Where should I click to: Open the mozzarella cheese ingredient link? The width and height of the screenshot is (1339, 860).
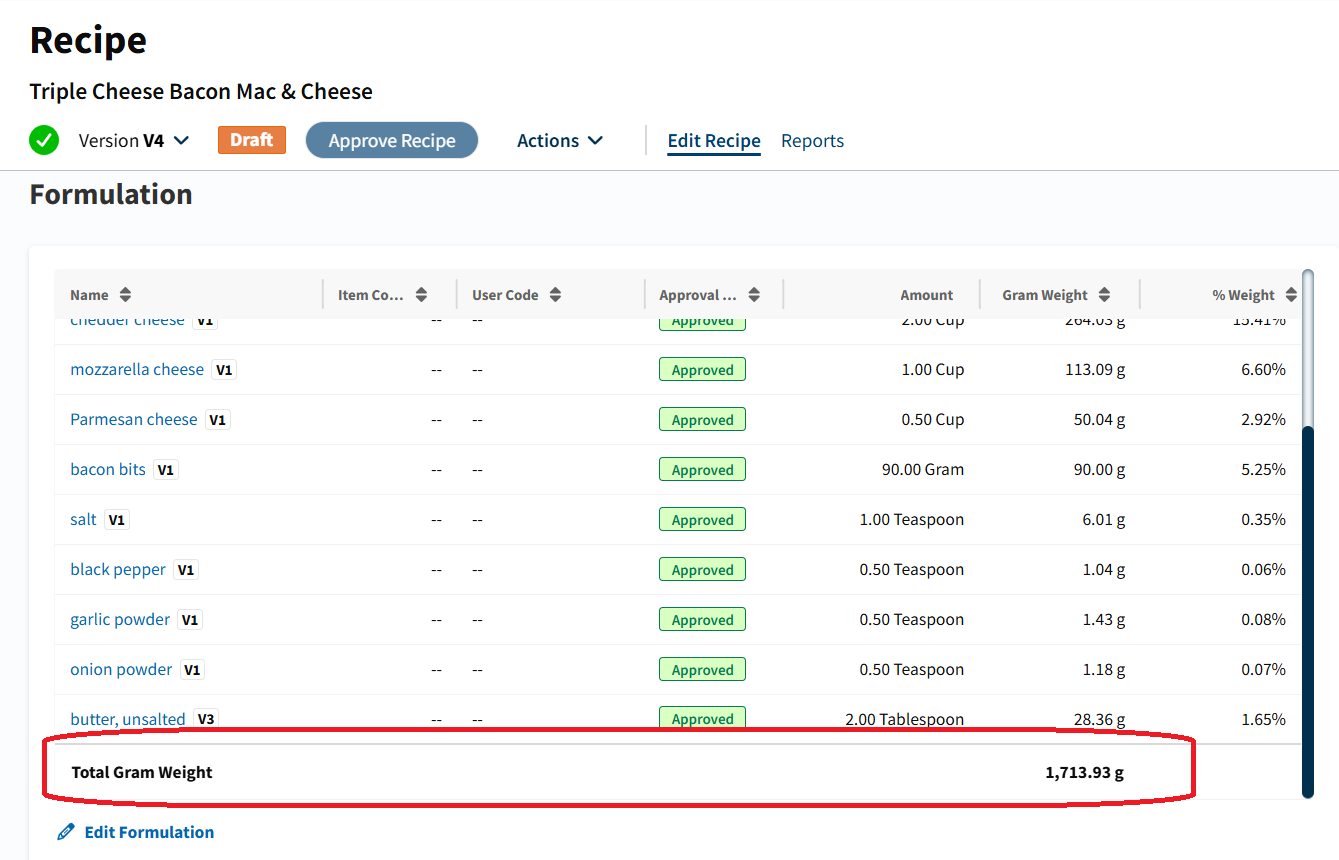[137, 369]
